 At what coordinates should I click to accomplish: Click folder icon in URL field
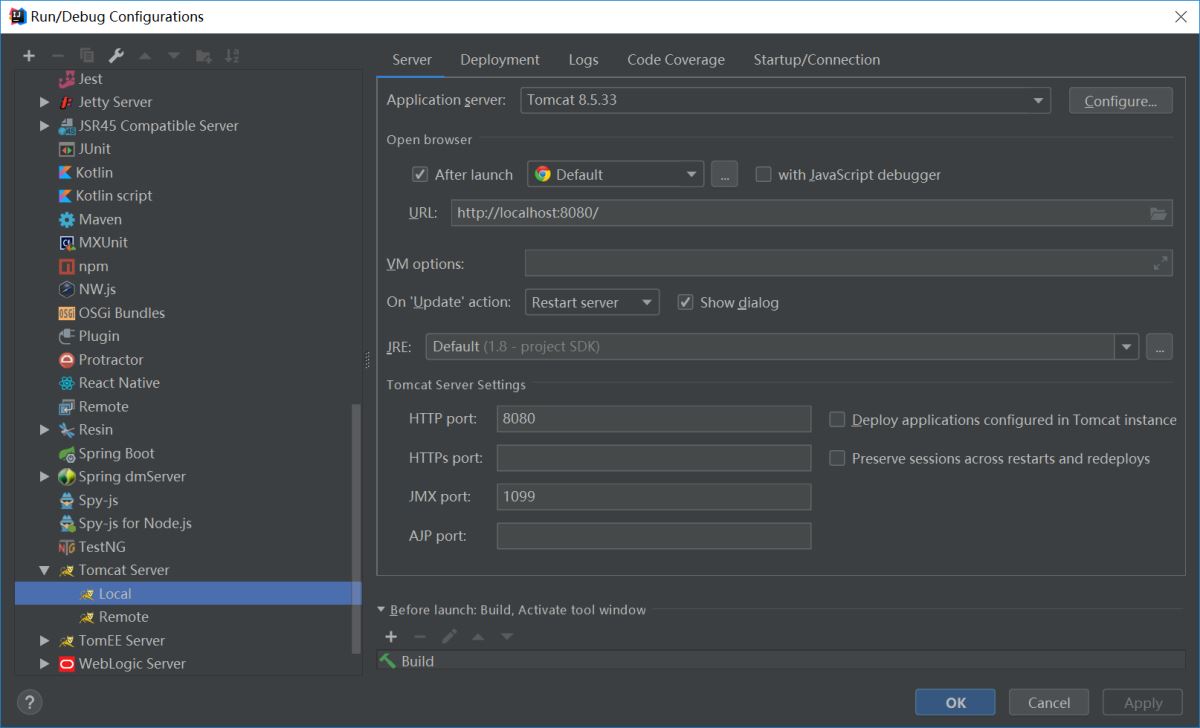(x=1158, y=213)
